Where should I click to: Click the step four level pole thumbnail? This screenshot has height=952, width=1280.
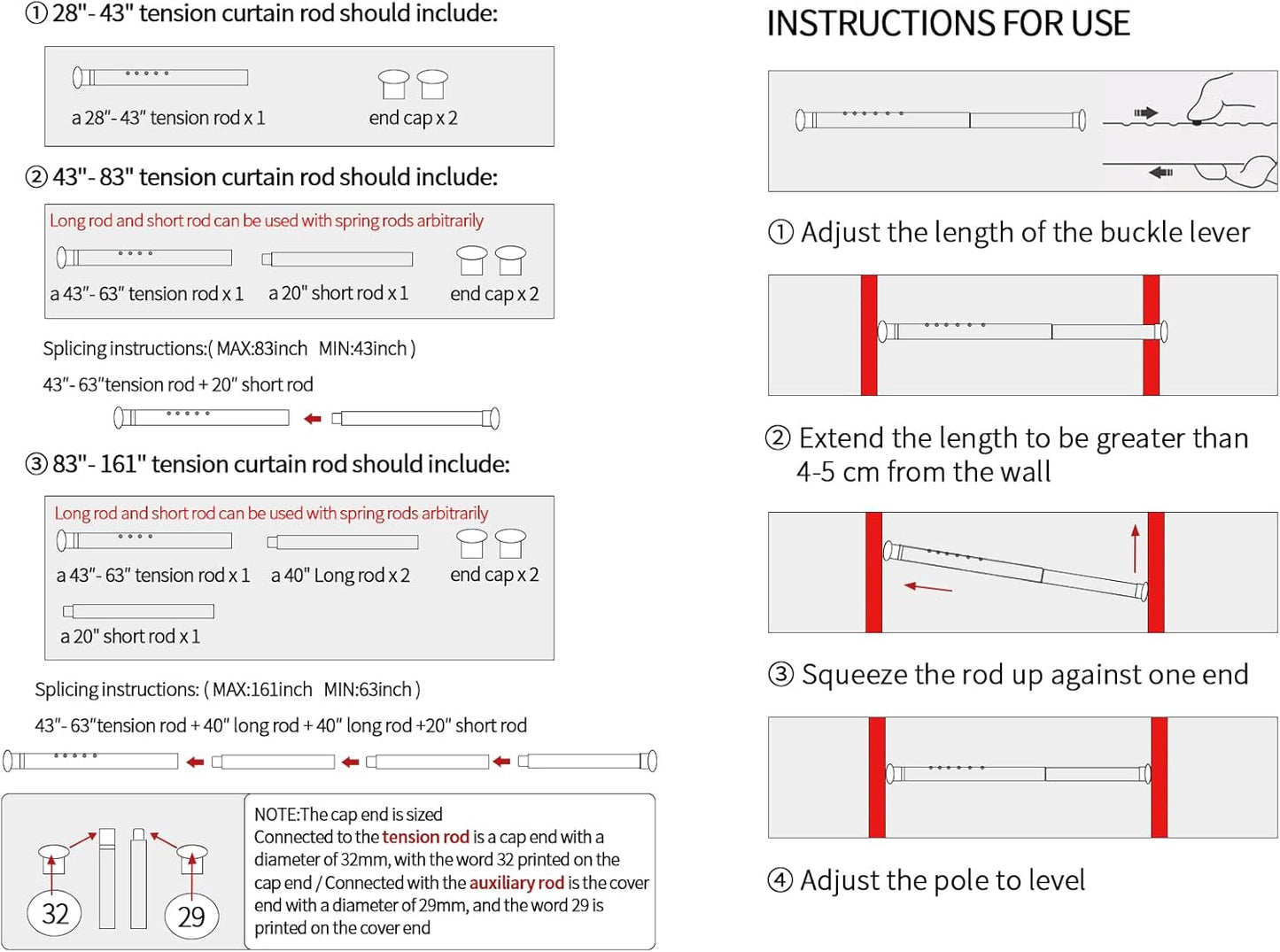1022,777
